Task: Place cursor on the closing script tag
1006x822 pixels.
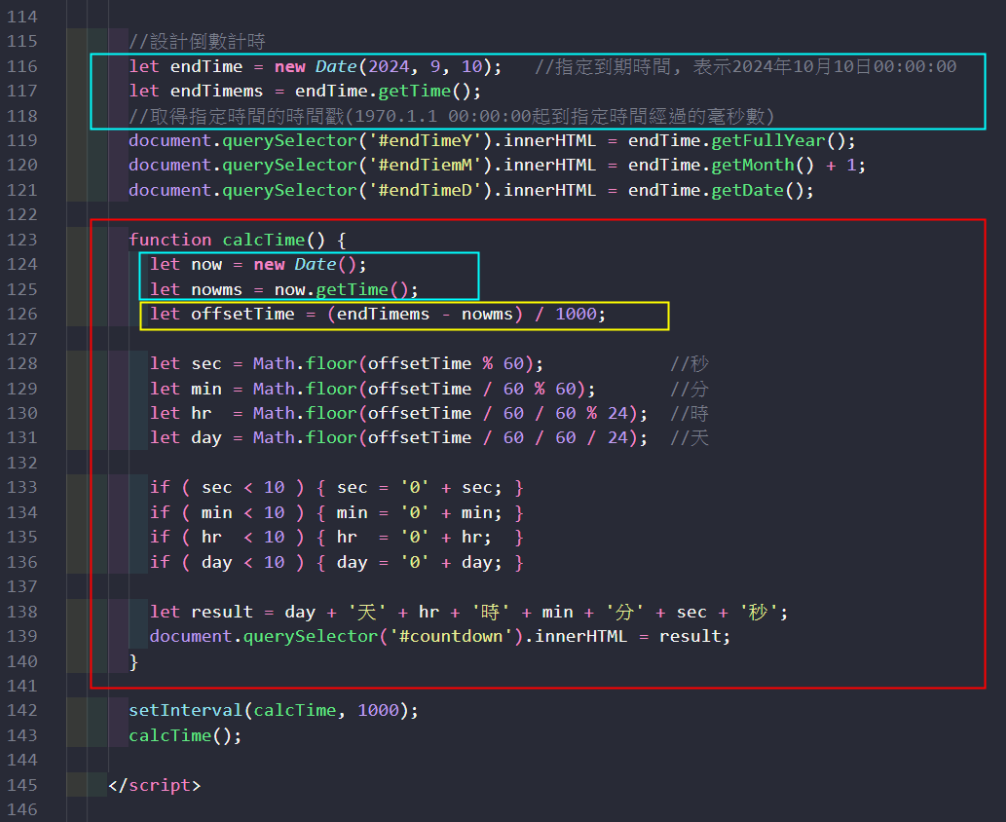Action: pyautogui.click(x=154, y=785)
